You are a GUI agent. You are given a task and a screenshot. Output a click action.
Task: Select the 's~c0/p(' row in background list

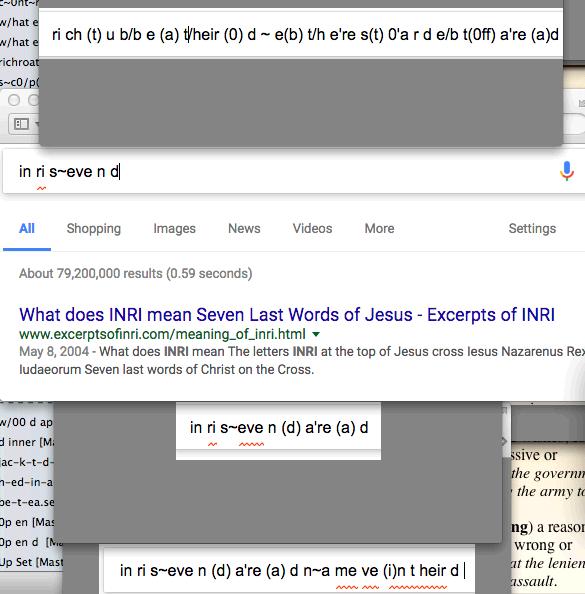(19, 82)
